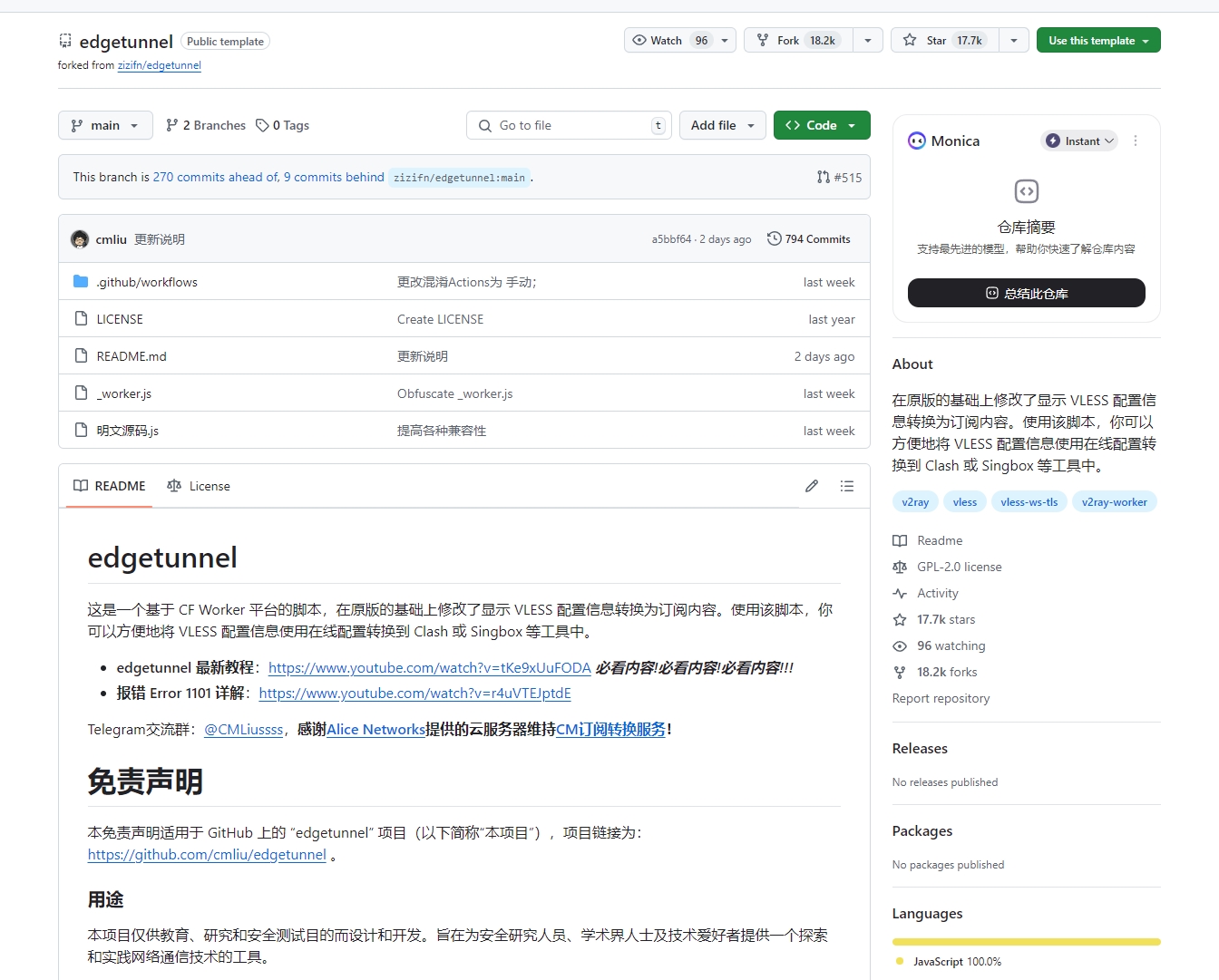The height and width of the screenshot is (980, 1219).
Task: Open the Alice Networks link
Action: [x=375, y=729]
